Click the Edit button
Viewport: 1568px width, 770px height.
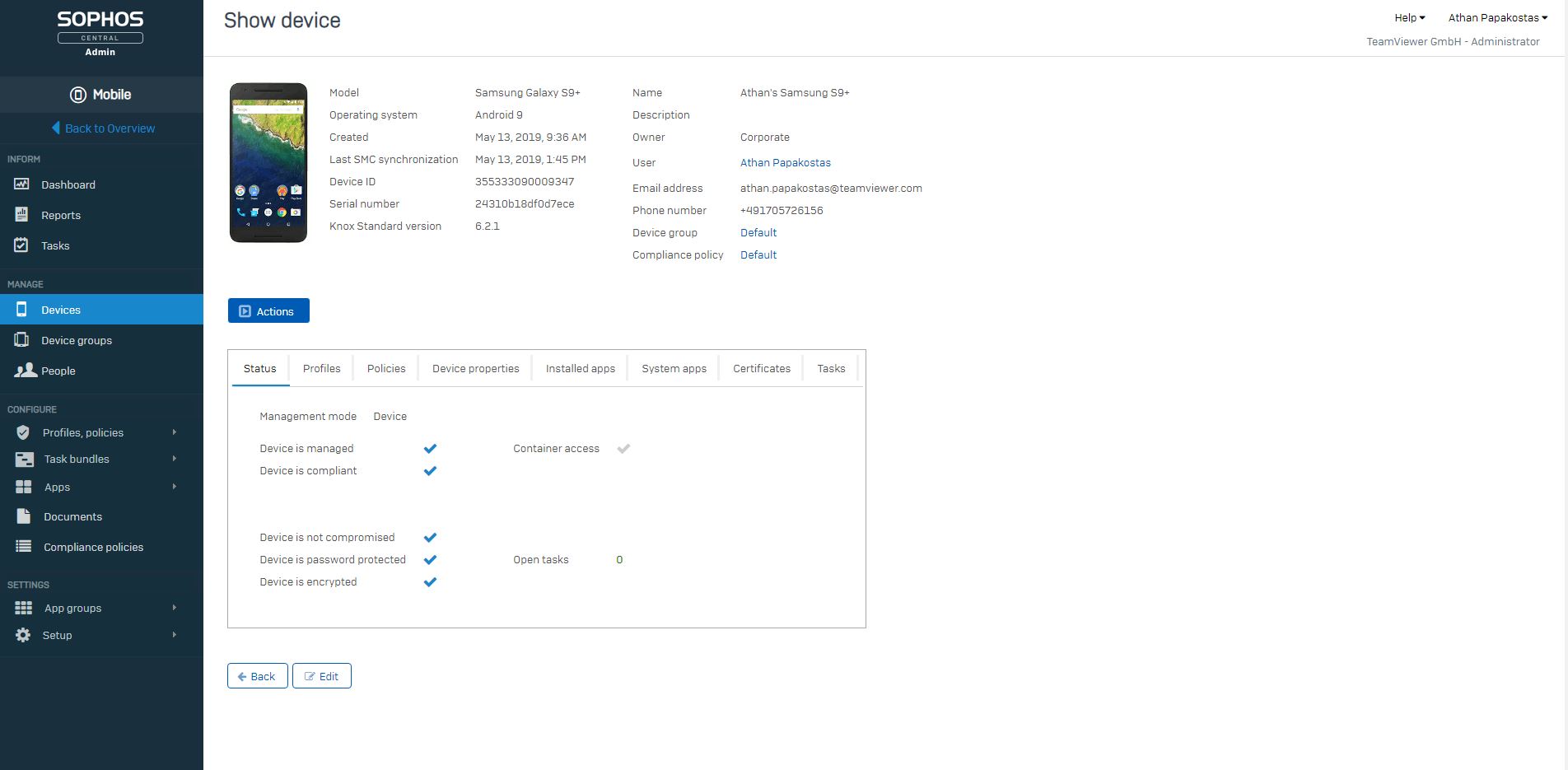[322, 676]
